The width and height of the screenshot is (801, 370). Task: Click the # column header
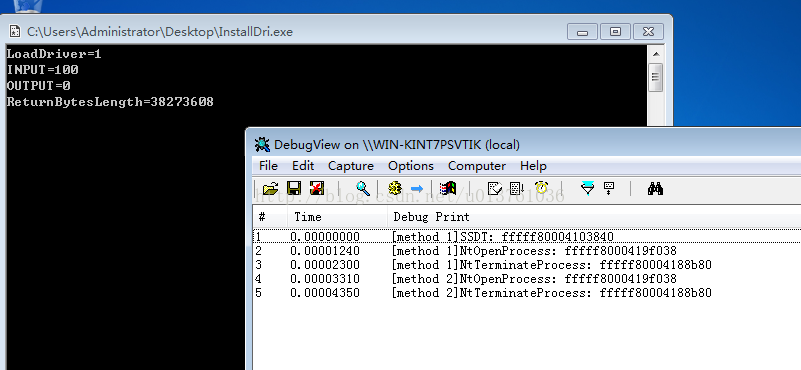(x=270, y=217)
